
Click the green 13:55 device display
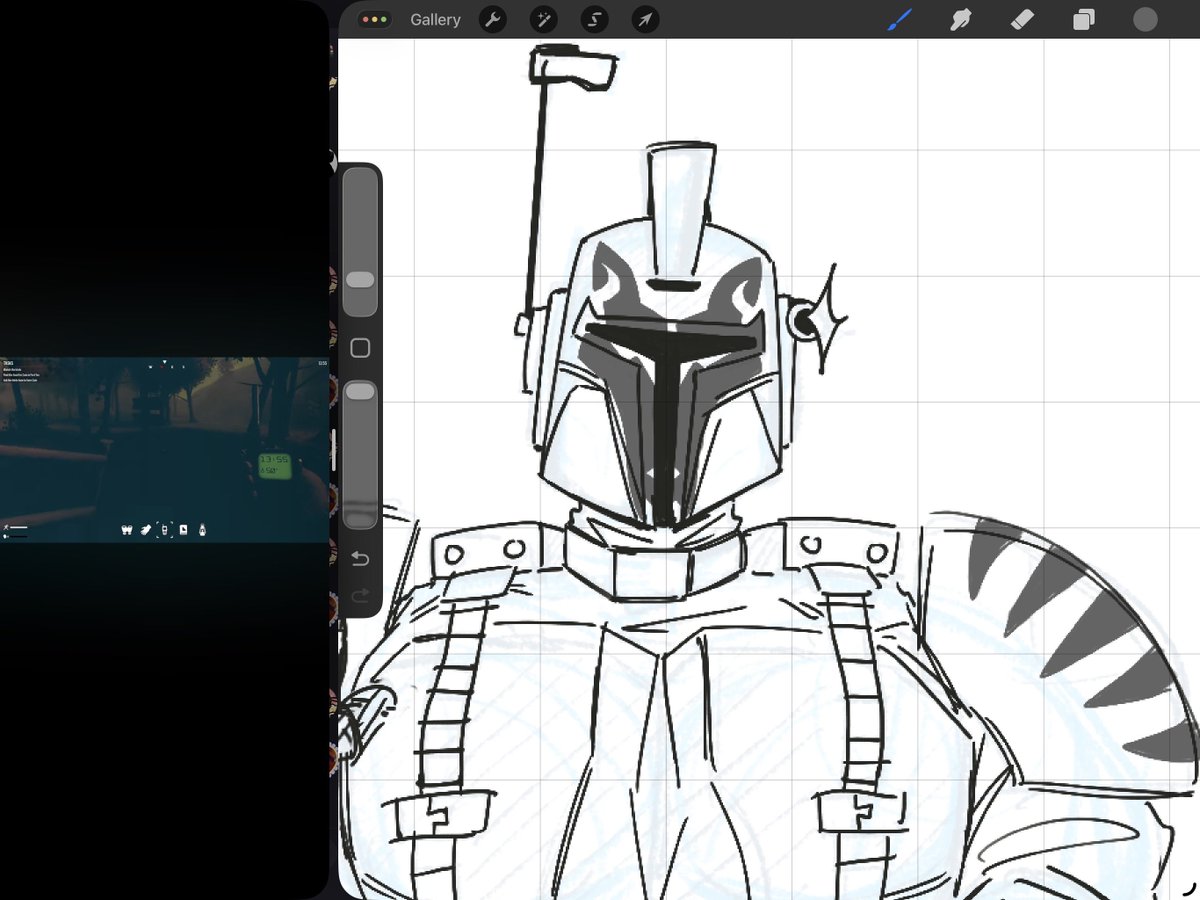click(275, 465)
